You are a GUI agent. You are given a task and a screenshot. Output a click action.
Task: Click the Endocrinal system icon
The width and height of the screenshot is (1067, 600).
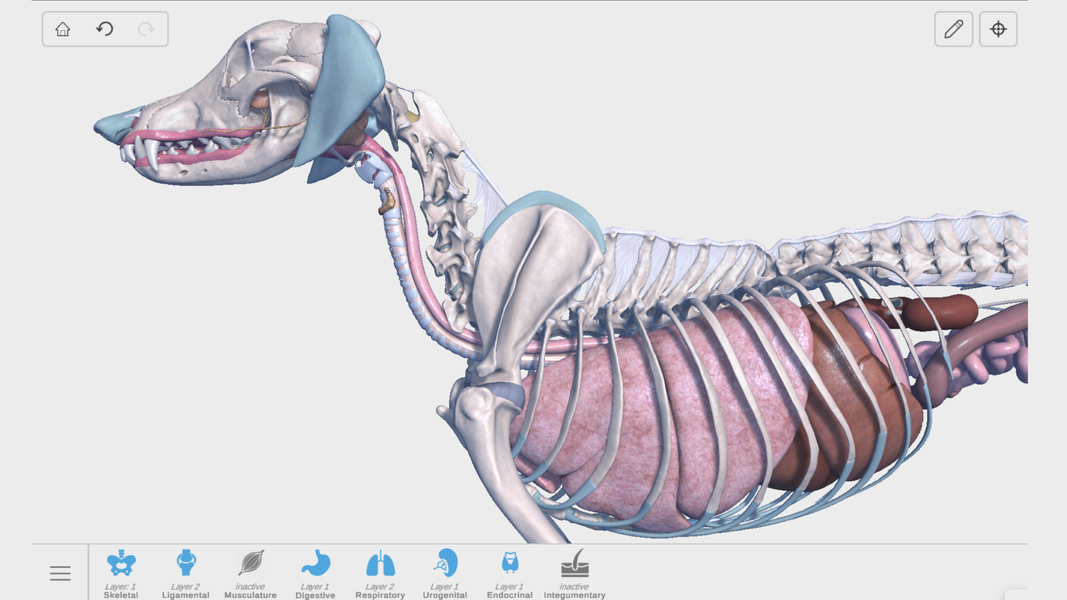(x=510, y=565)
